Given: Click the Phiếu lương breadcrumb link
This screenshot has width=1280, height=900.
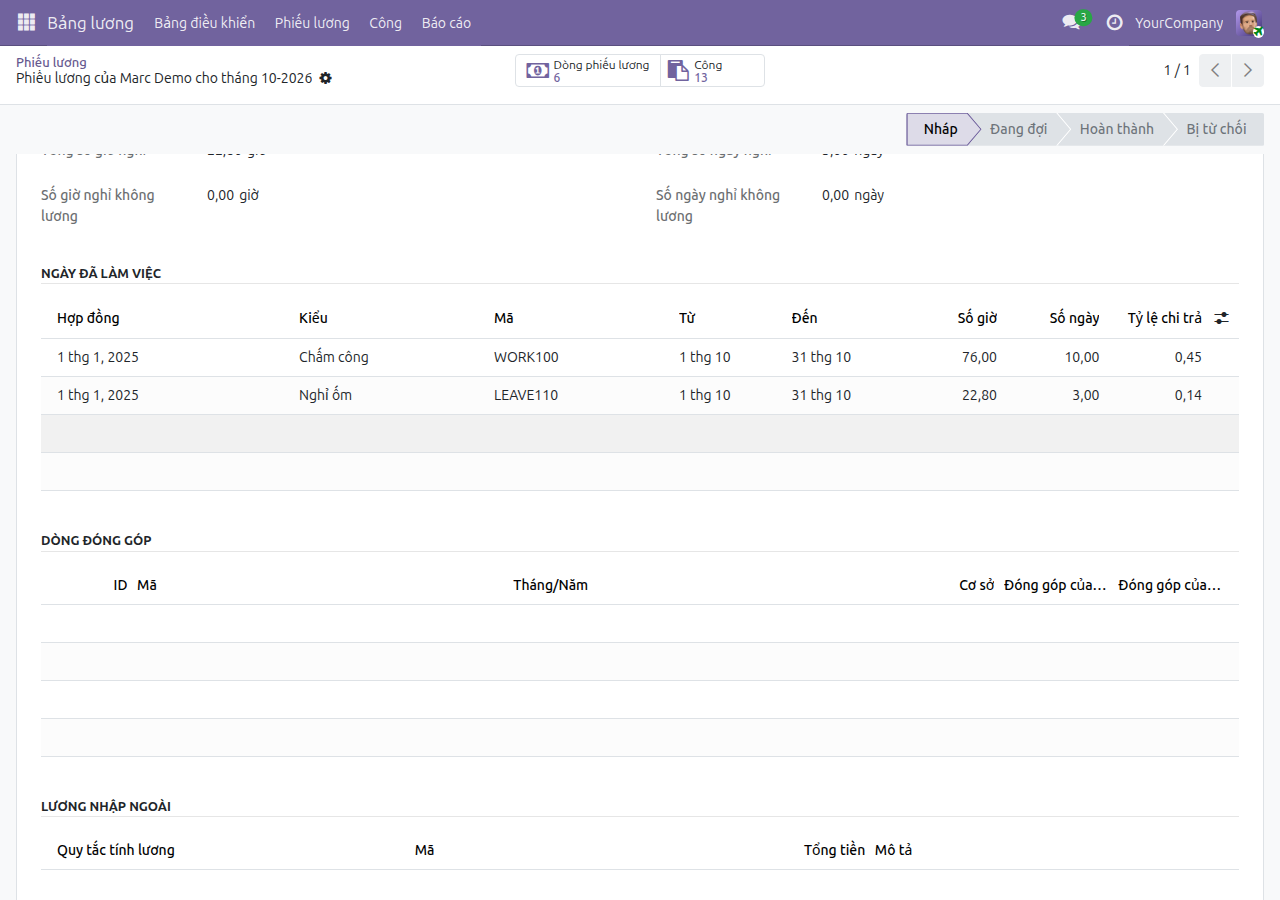Looking at the screenshot, I should [x=51, y=62].
